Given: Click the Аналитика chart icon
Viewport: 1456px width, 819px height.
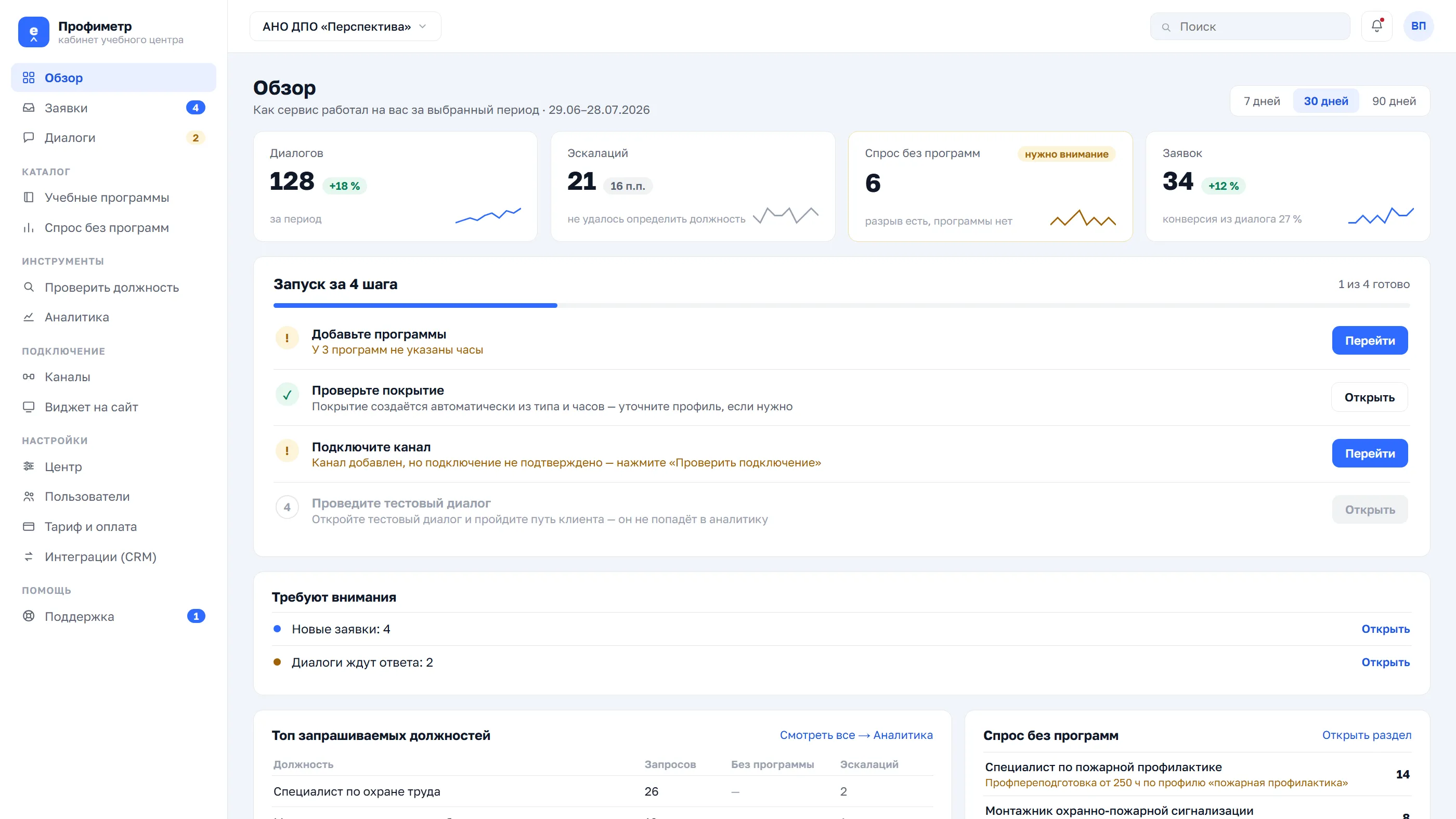Looking at the screenshot, I should [x=29, y=317].
